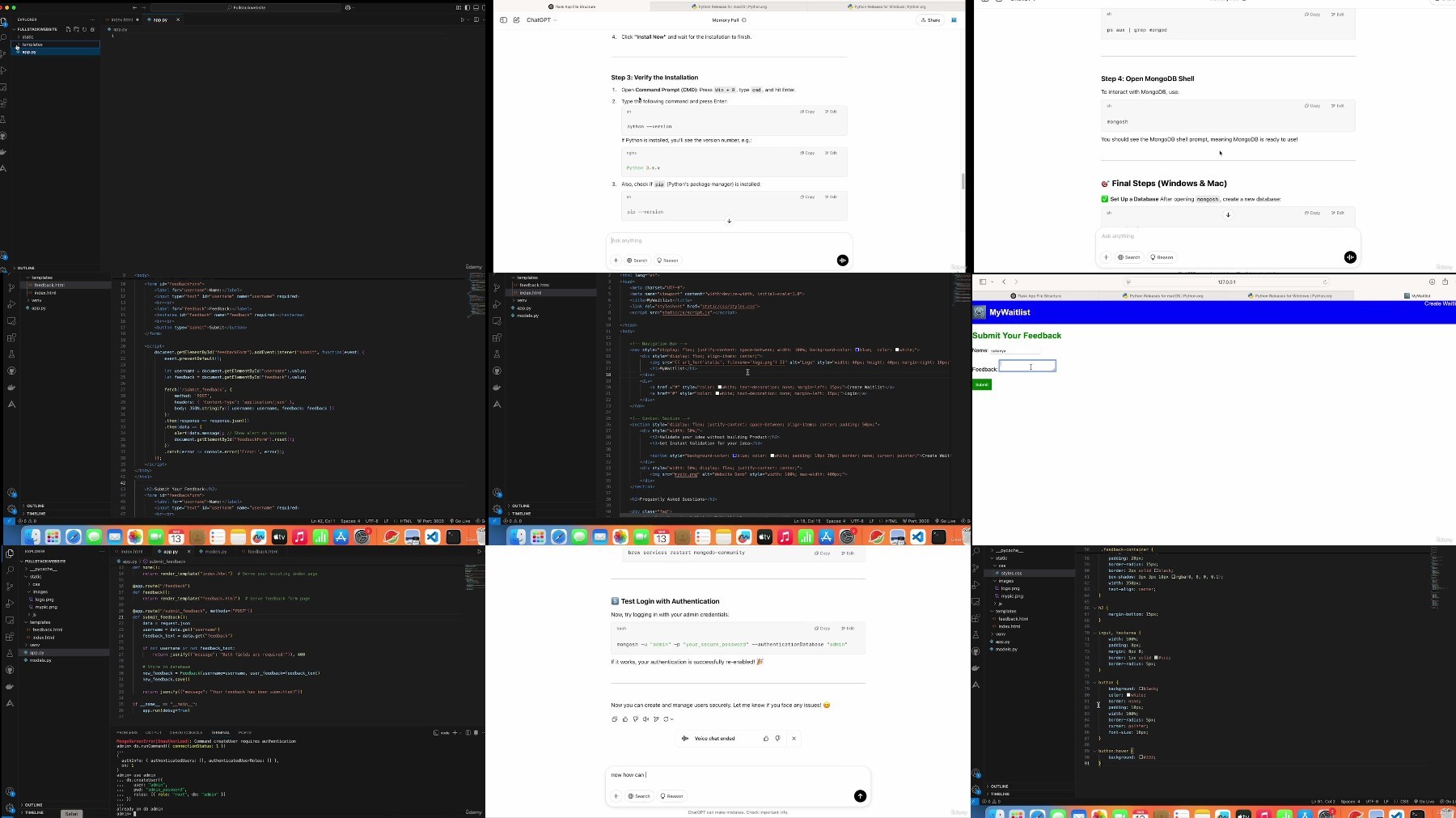
Task: Open DEBUG CONSOLE tab in bottom-left VS Code panel
Action: tap(186, 733)
